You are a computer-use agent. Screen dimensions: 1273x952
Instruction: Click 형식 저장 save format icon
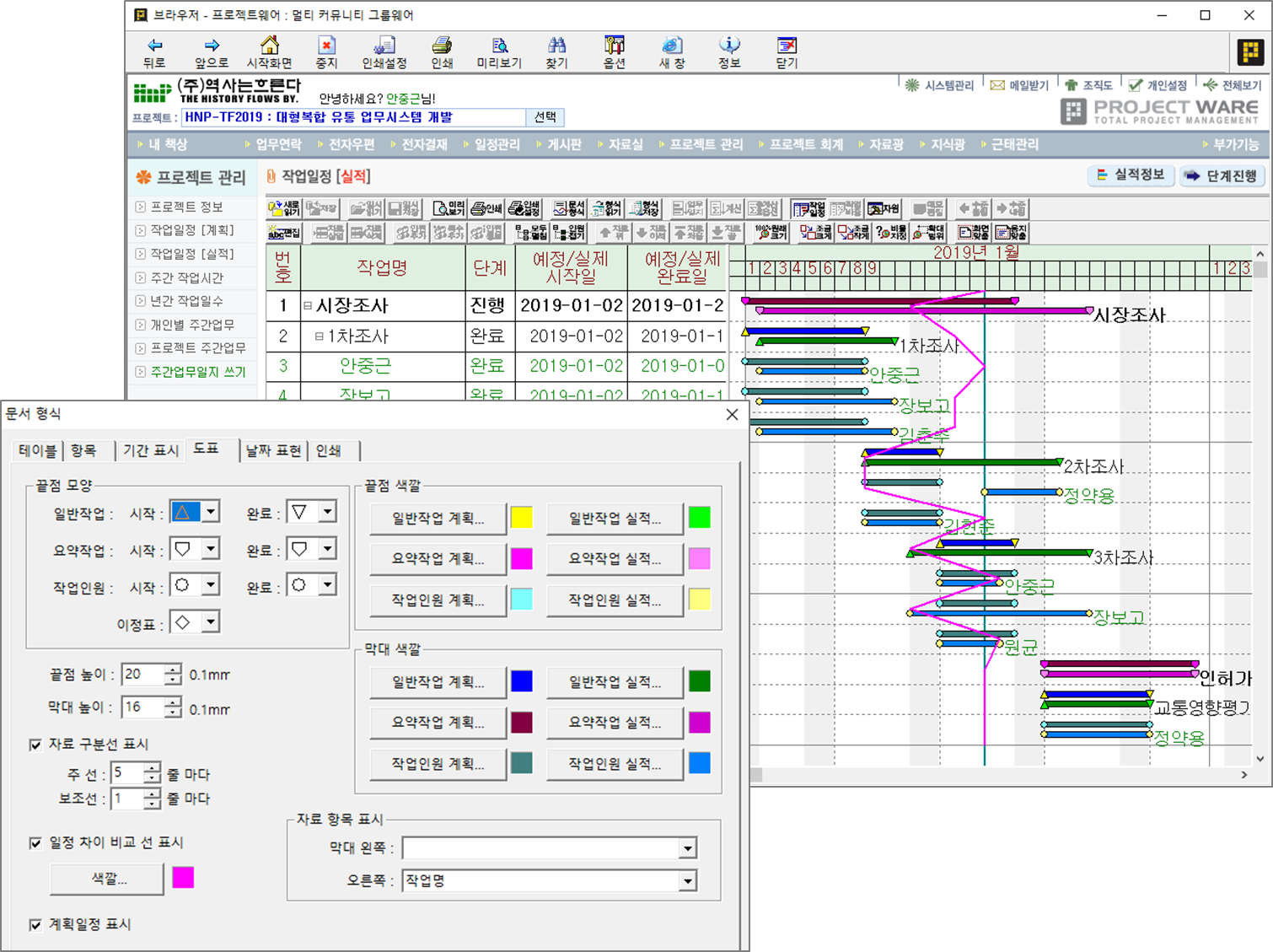pyautogui.click(x=643, y=208)
